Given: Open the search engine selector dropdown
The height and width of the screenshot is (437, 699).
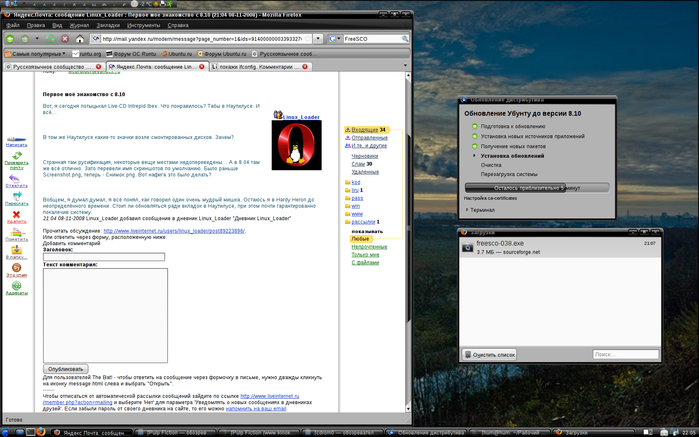Looking at the screenshot, I should click(x=334, y=39).
